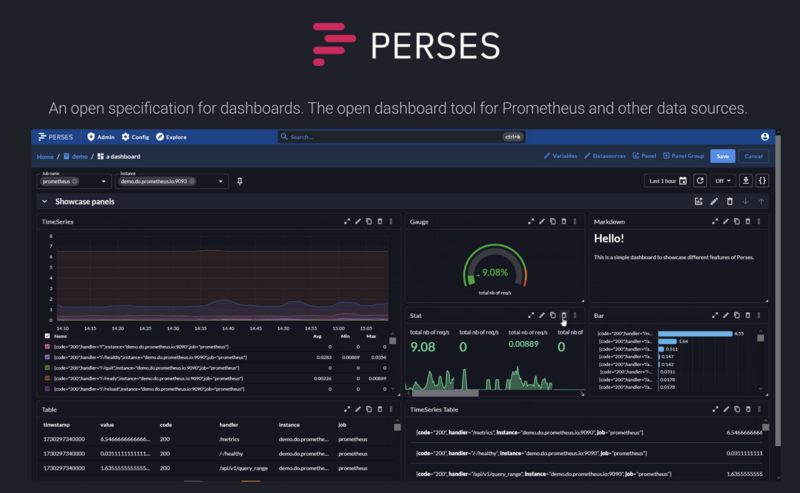The height and width of the screenshot is (493, 800).
Task: Duplicate the Stat panel
Action: 553,315
